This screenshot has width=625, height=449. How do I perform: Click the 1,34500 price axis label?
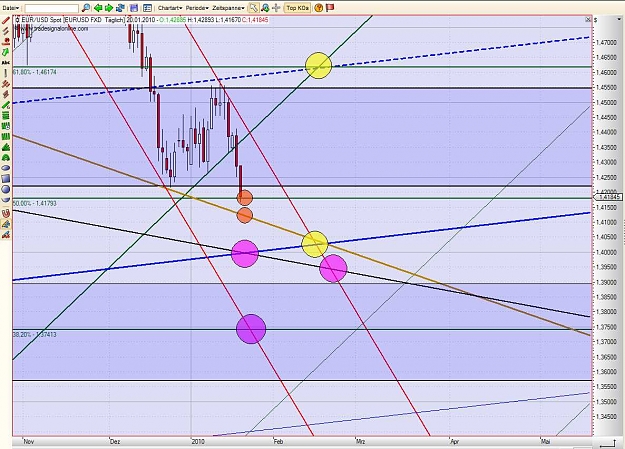[606, 417]
